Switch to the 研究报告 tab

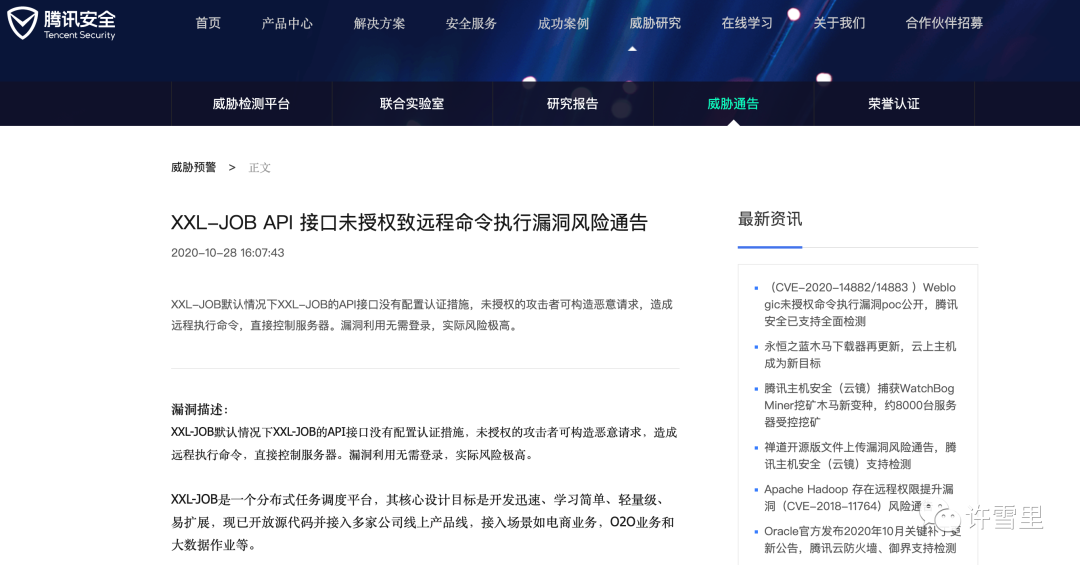tap(572, 104)
